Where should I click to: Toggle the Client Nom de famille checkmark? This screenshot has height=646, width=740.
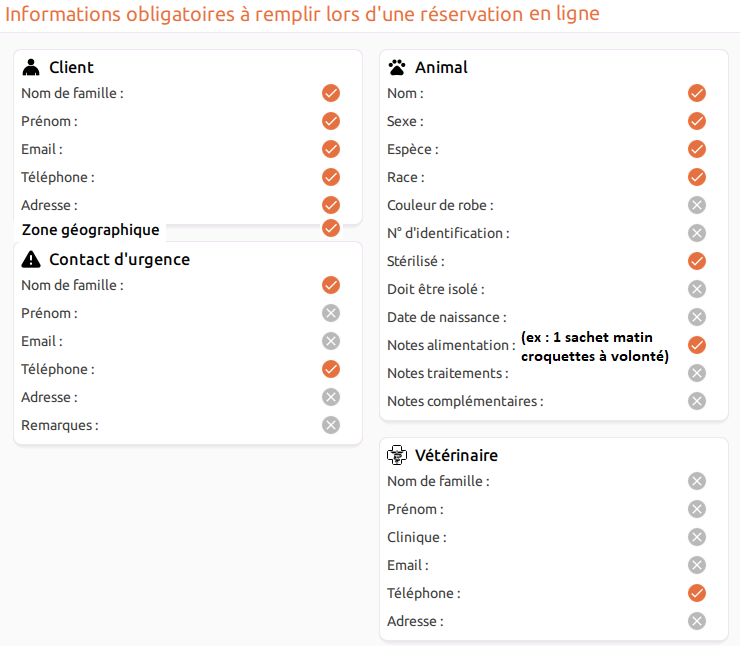(x=331, y=93)
